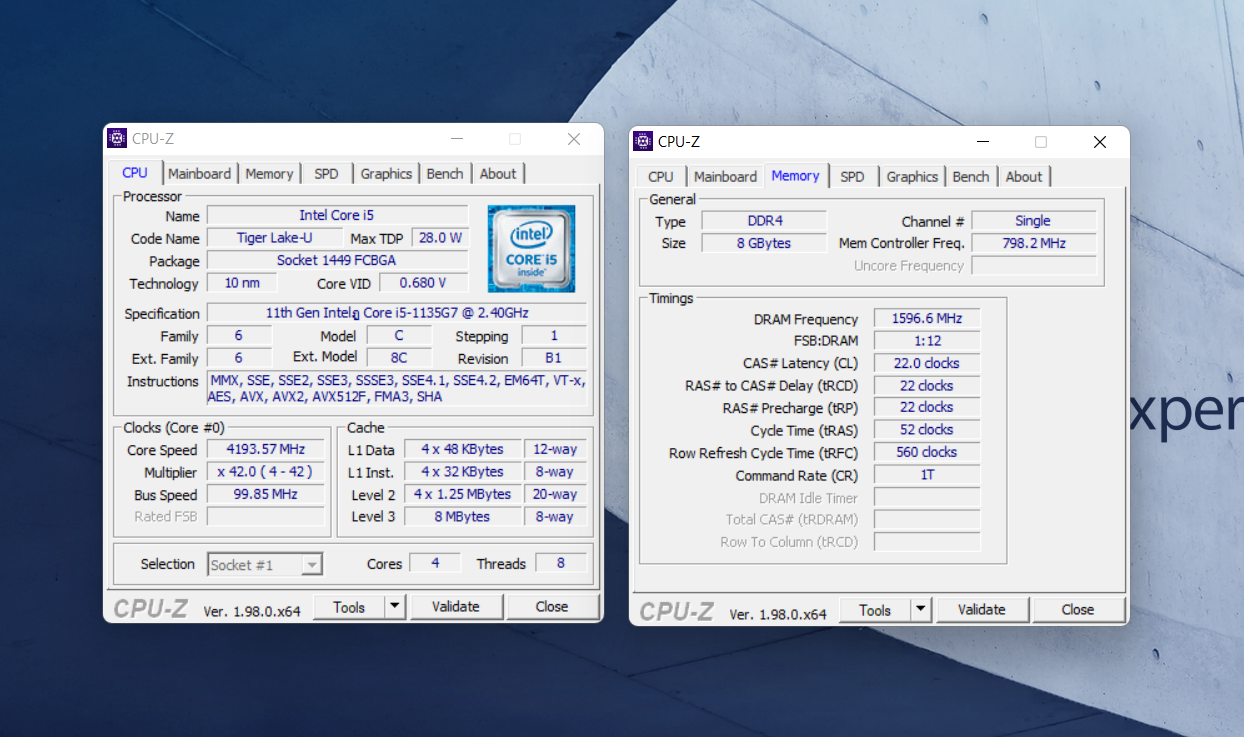
Task: Click Command Rate value '1T'
Action: click(927, 475)
